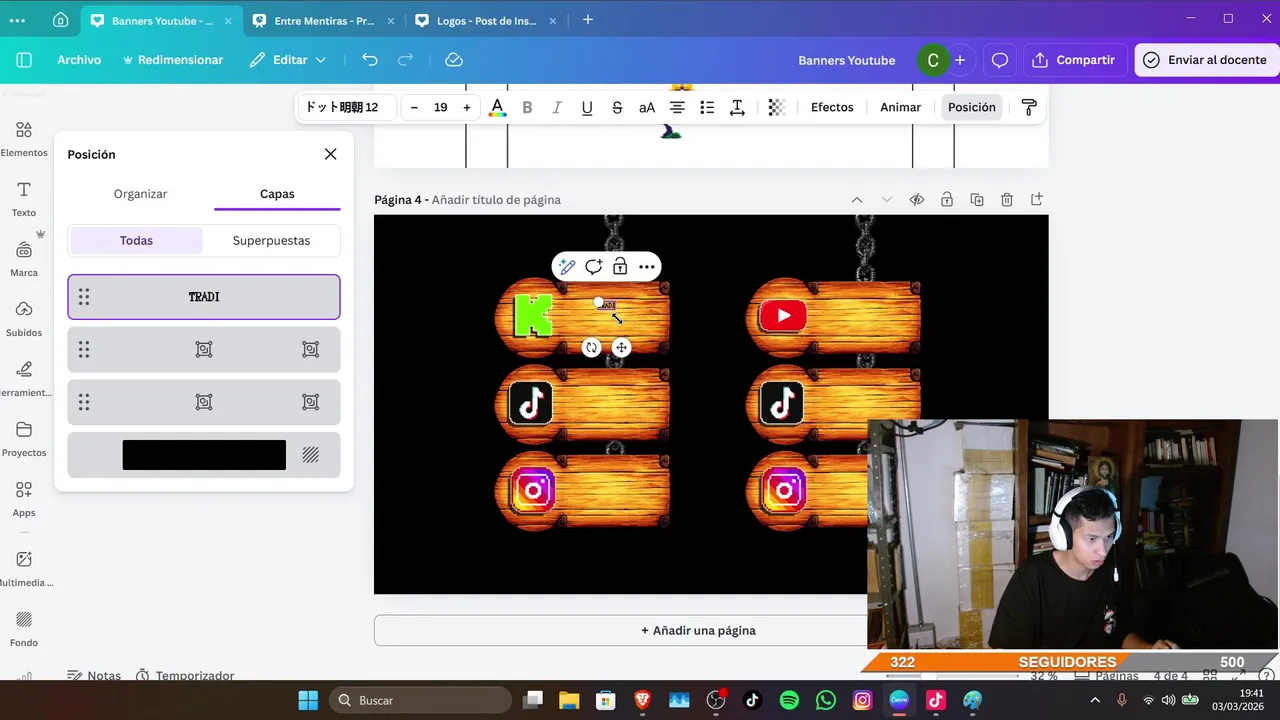
Task: Switch to the Capas tab
Action: (277, 194)
